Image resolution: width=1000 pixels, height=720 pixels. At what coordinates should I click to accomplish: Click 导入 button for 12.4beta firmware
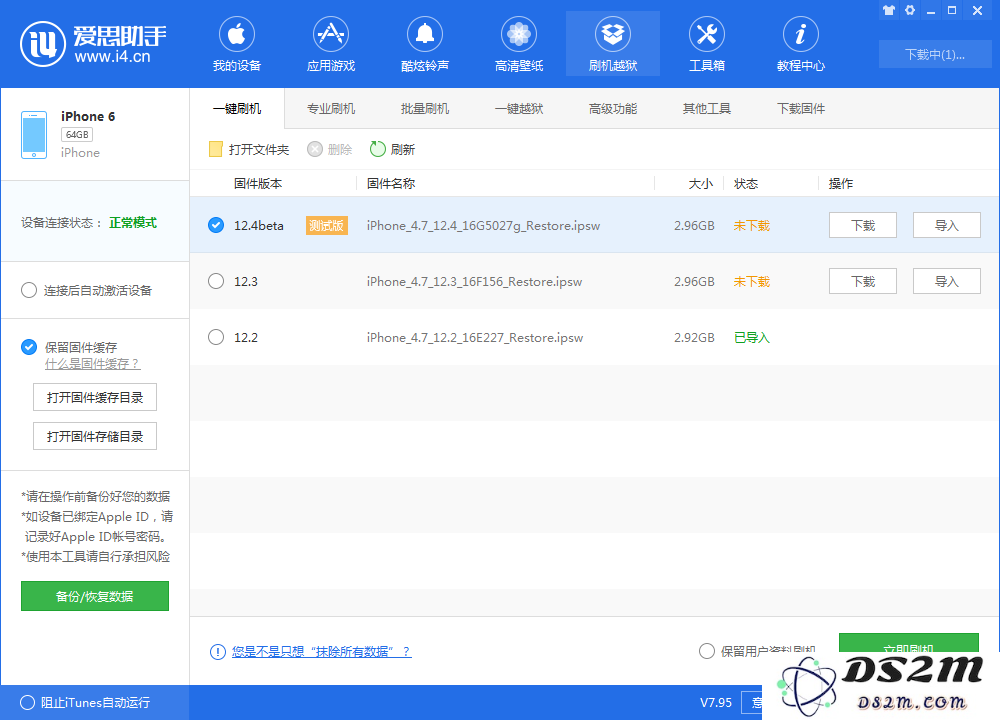pyautogui.click(x=946, y=225)
